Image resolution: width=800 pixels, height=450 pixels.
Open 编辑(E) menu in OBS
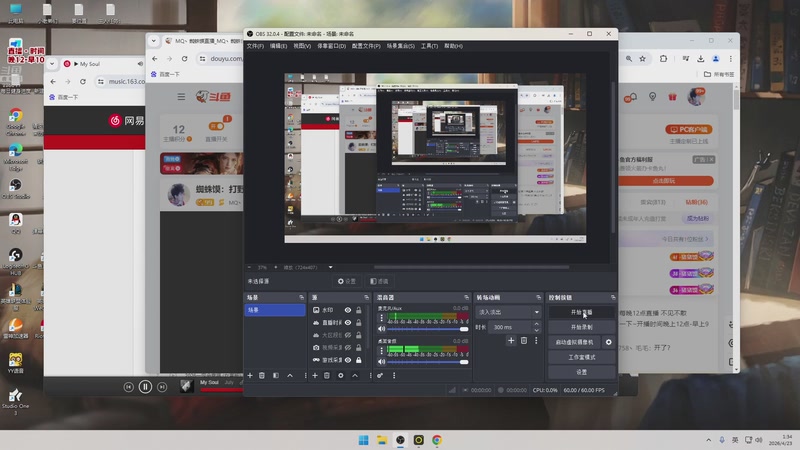(278, 46)
